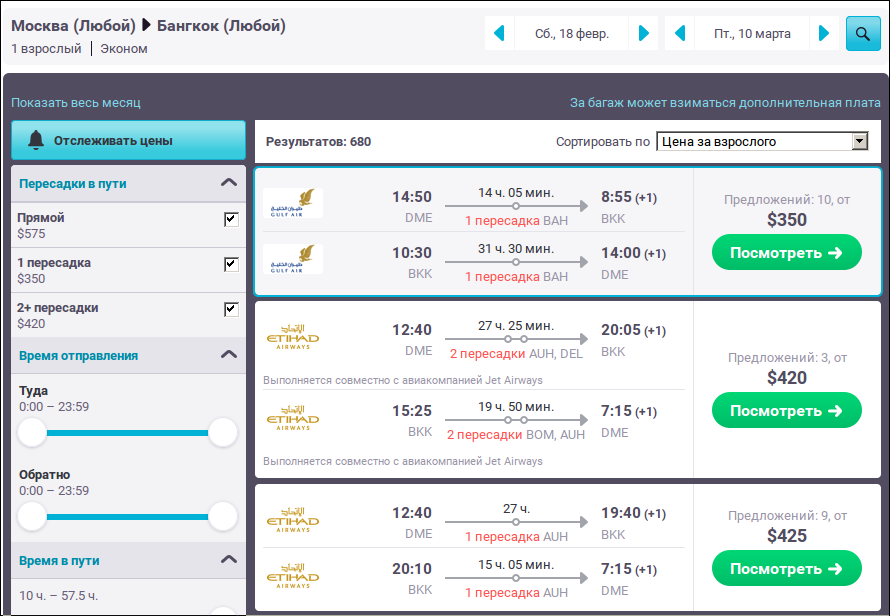Open the Сортировать по dropdown
Image resolution: width=890 pixels, height=616 pixels.
coord(762,141)
